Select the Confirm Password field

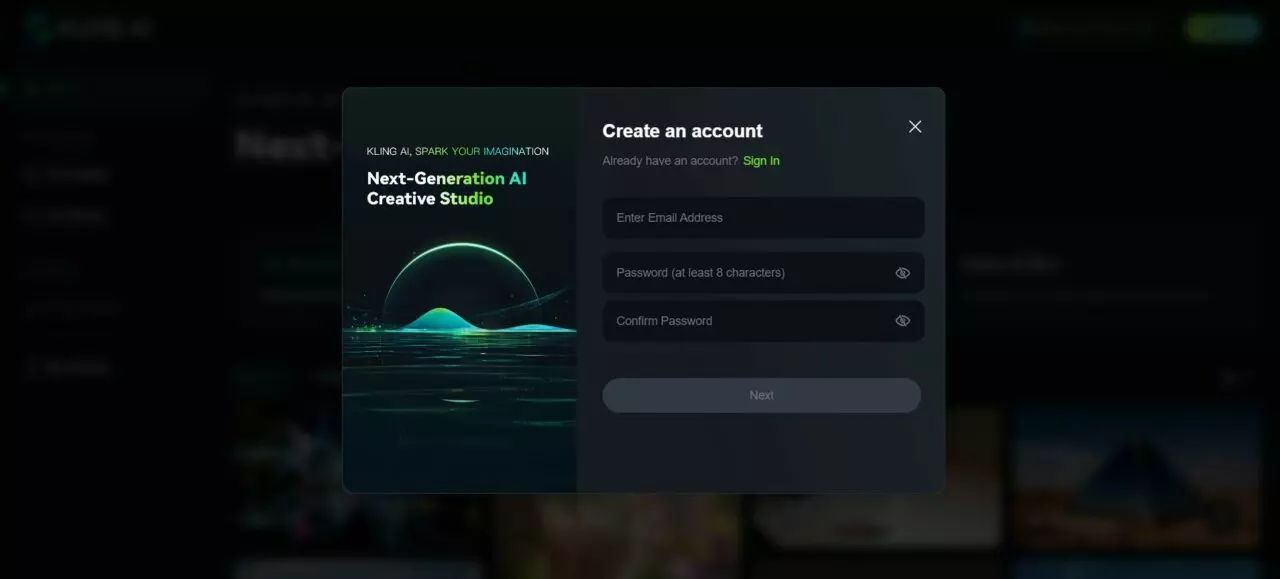pos(762,320)
